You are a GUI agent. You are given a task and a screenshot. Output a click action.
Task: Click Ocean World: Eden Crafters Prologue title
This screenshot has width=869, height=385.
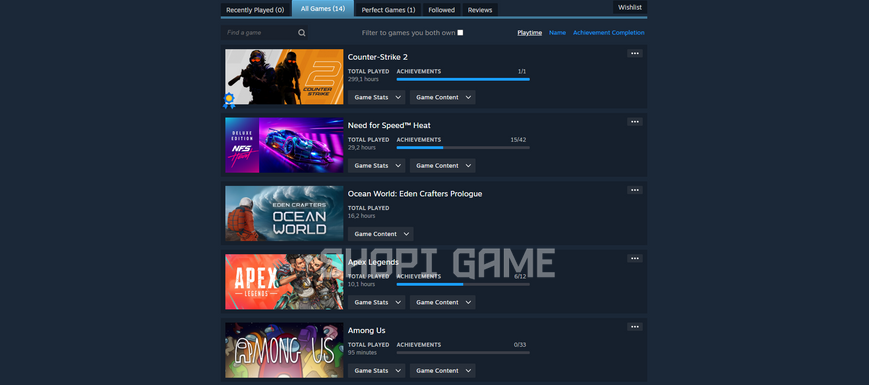pos(415,194)
